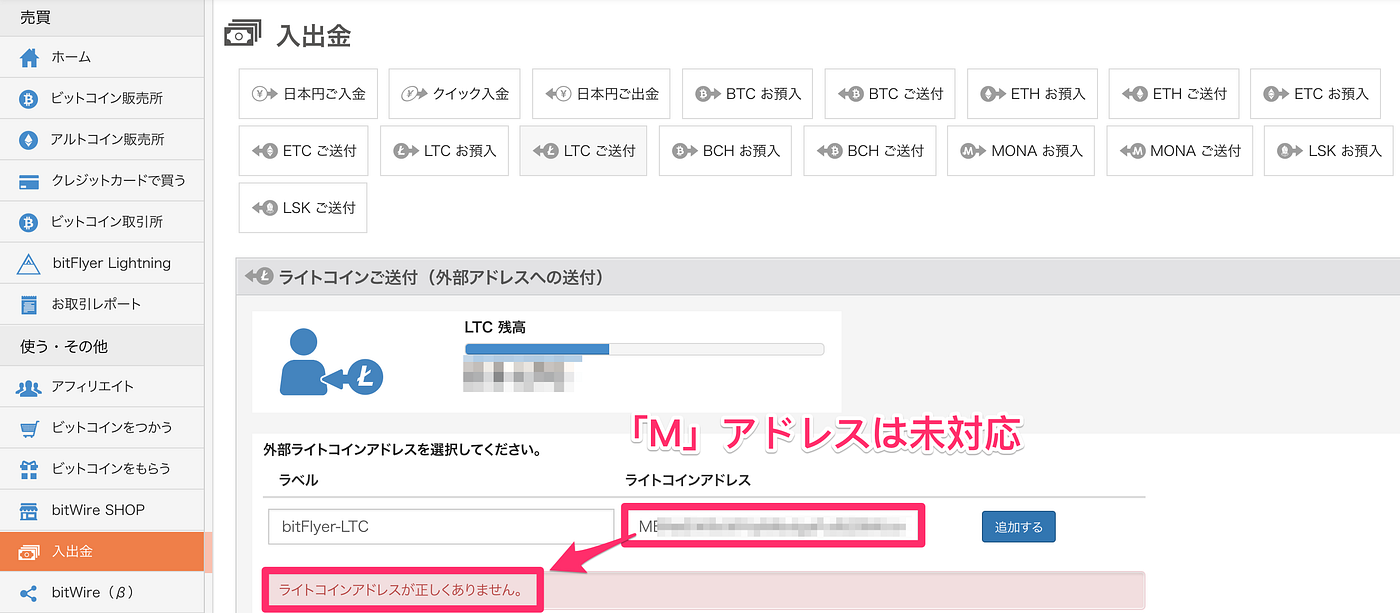Click the ライトコインご送付 section header

click(x=817, y=276)
